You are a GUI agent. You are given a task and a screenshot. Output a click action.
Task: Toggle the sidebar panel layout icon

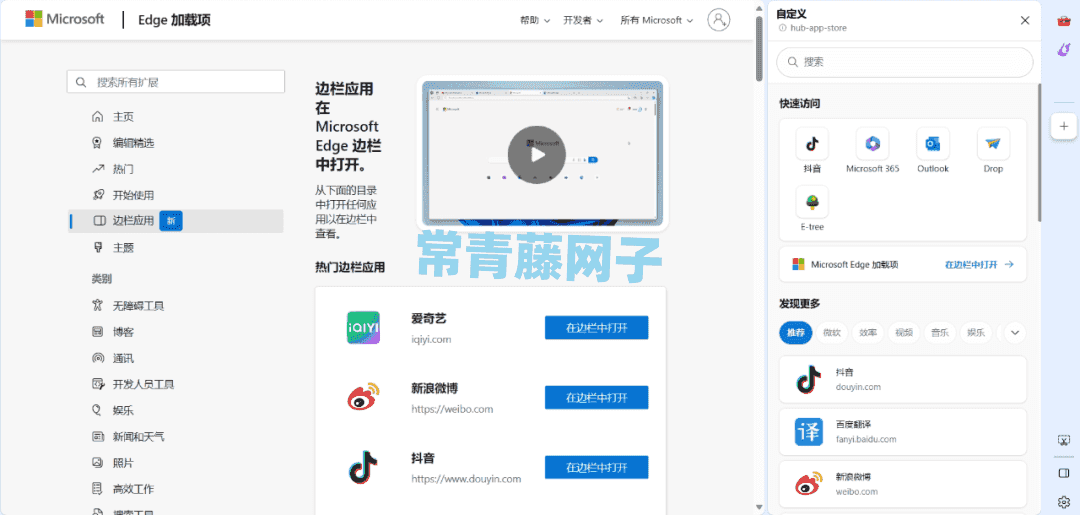pyautogui.click(x=1063, y=473)
